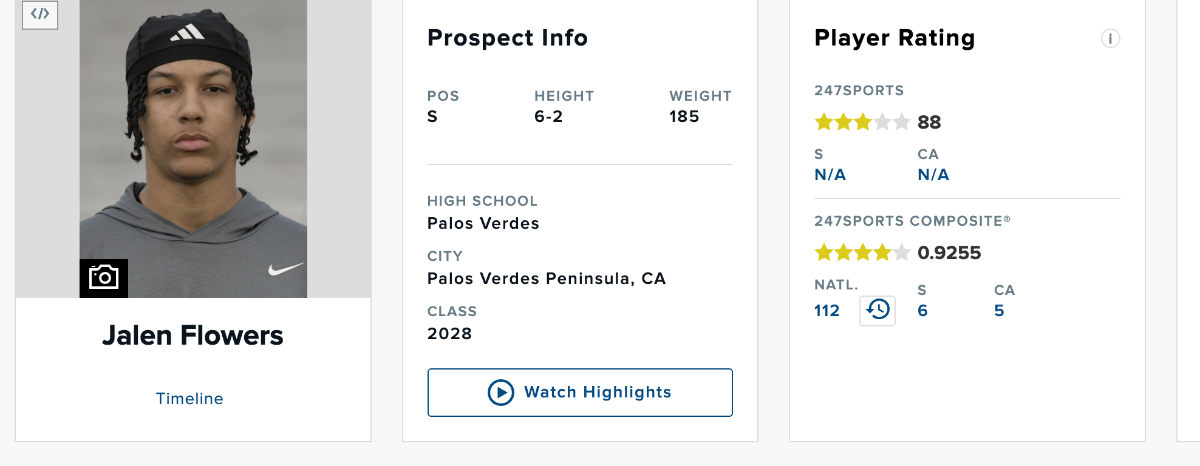Screen dimensions: 1200x466
Task: Click the Composite four-star rating
Action: click(x=862, y=253)
